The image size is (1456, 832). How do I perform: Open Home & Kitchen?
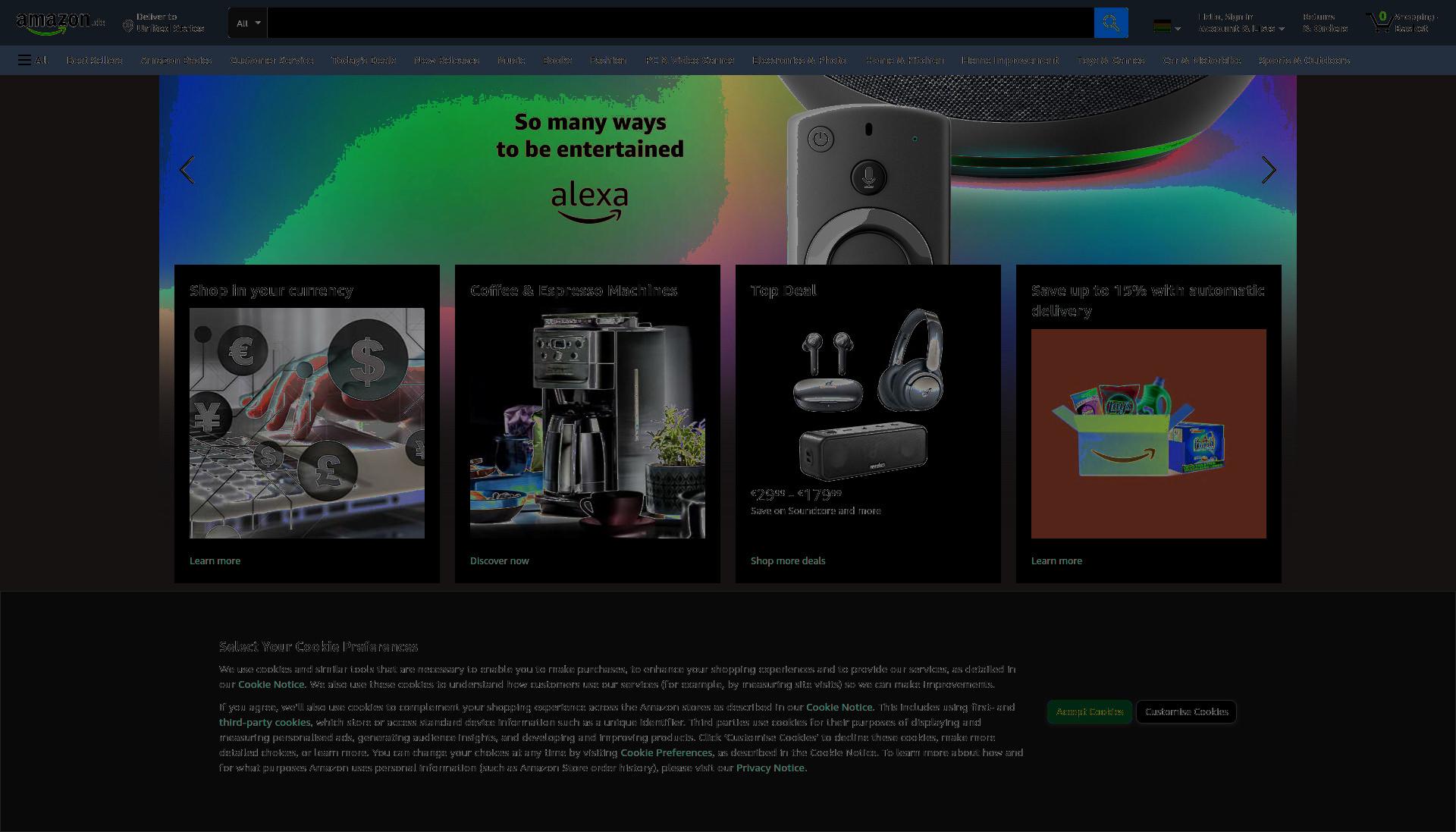pos(904,60)
